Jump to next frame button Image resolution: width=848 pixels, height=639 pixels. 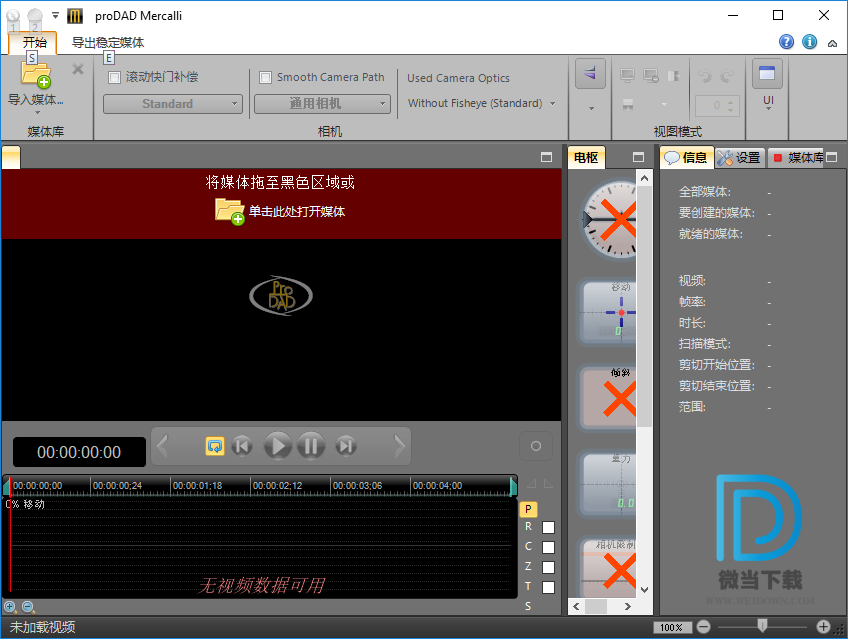tap(346, 446)
